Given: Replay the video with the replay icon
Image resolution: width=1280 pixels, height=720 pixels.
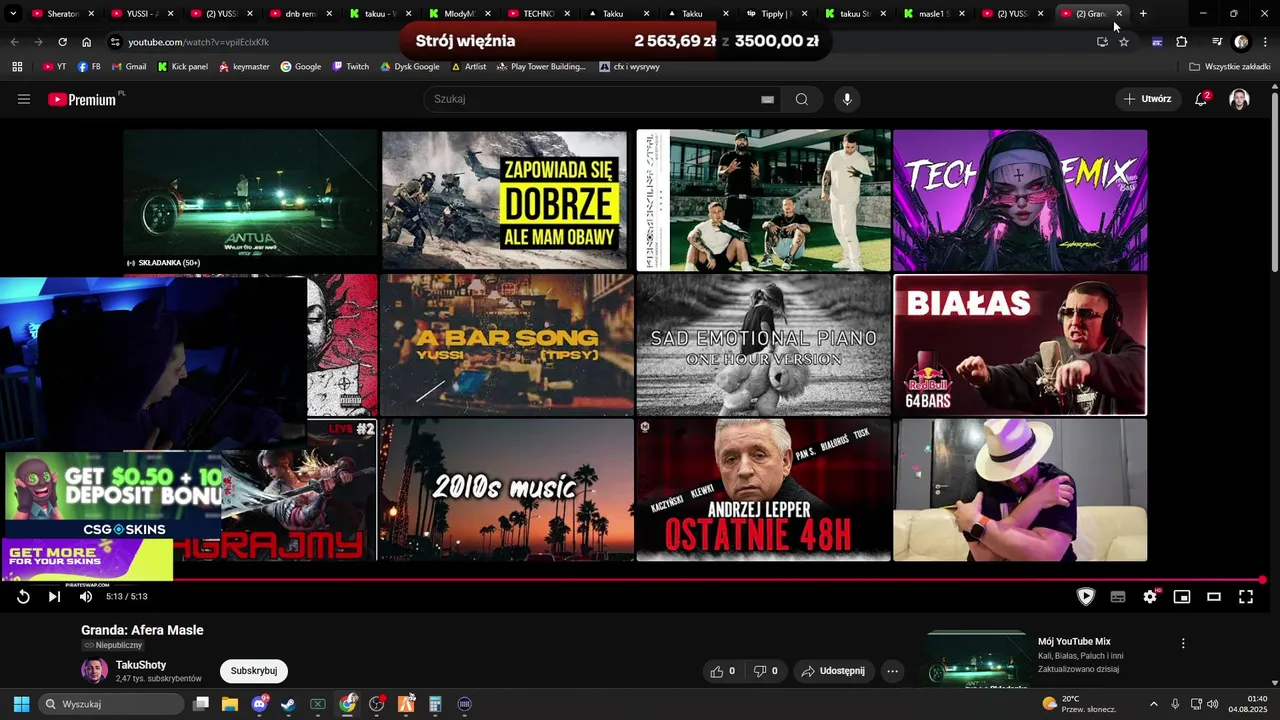Looking at the screenshot, I should click(23, 596).
